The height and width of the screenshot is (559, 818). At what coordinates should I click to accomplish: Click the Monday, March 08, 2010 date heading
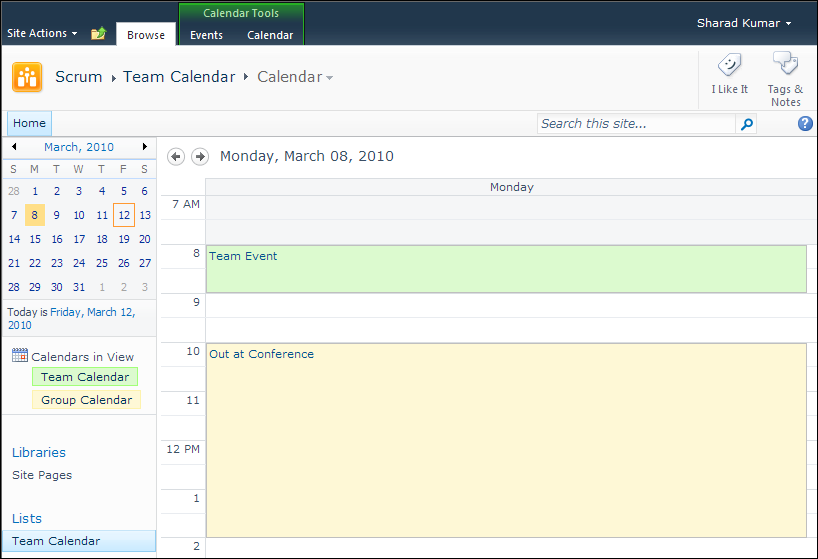(307, 156)
